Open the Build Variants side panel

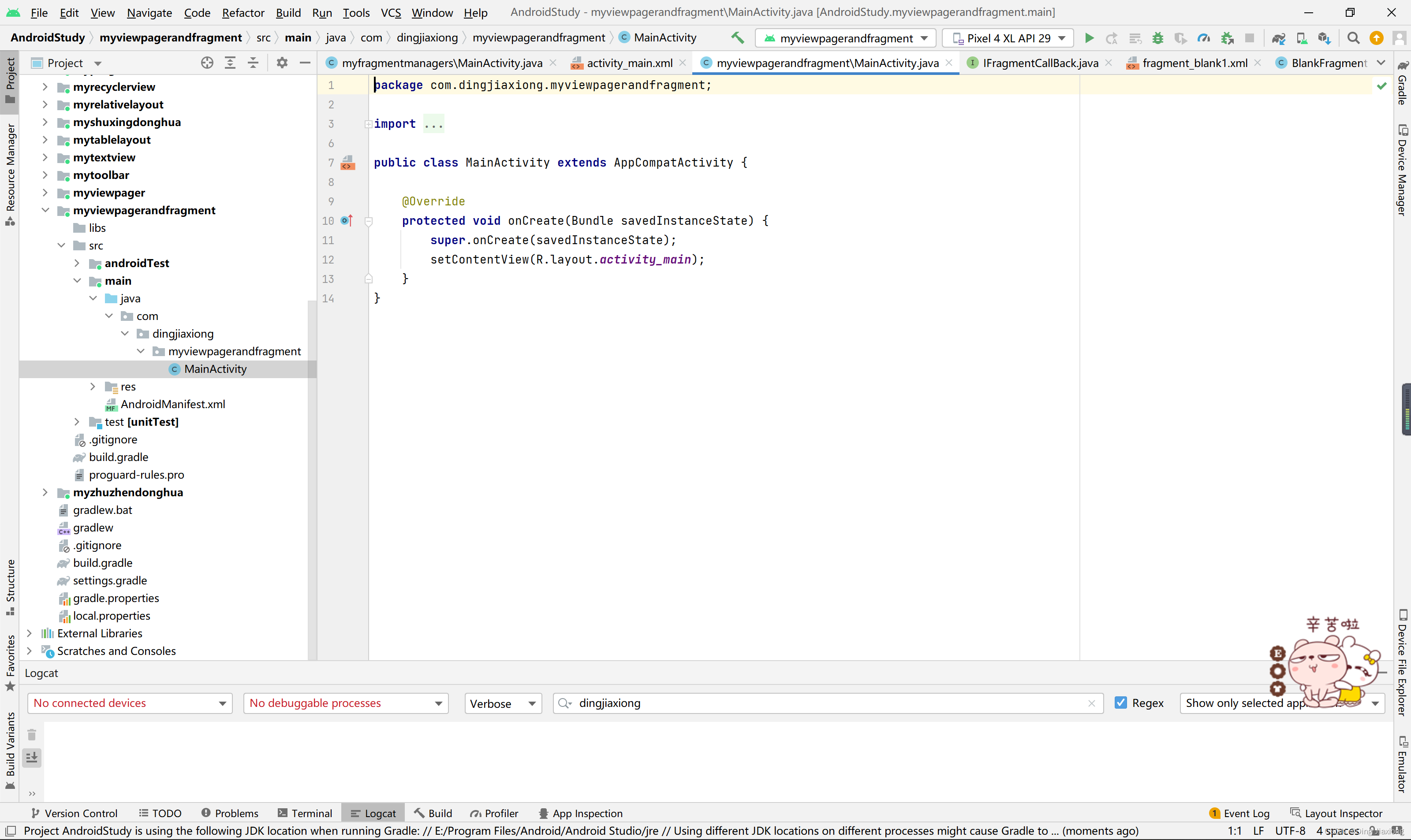pyautogui.click(x=10, y=750)
